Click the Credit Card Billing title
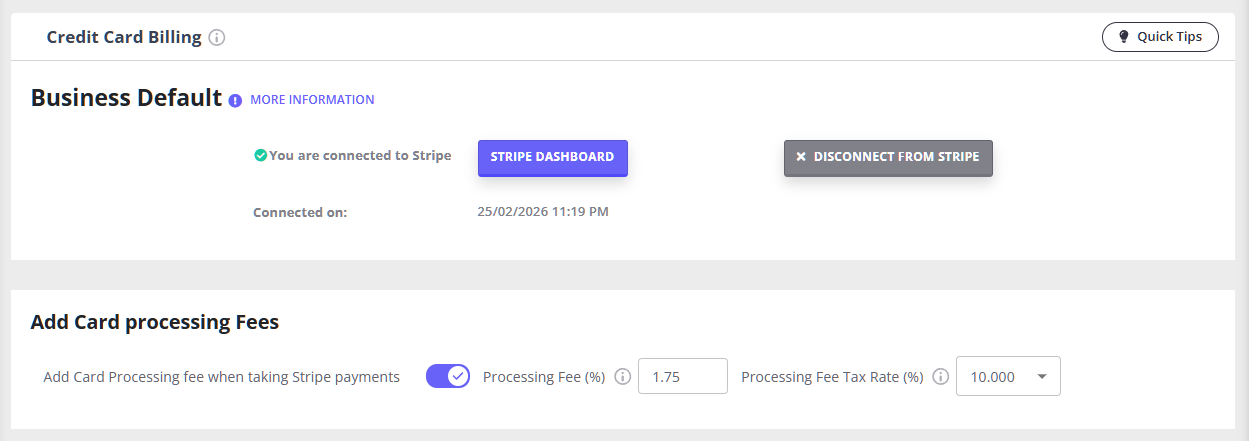This screenshot has width=1249, height=441. pyautogui.click(x=124, y=38)
